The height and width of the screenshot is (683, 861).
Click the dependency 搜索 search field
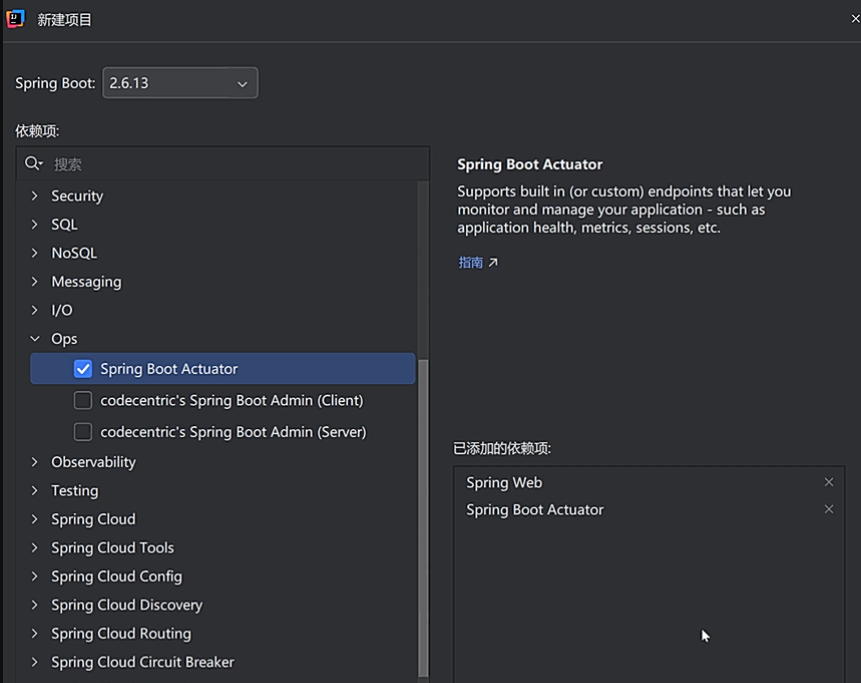pos(222,164)
